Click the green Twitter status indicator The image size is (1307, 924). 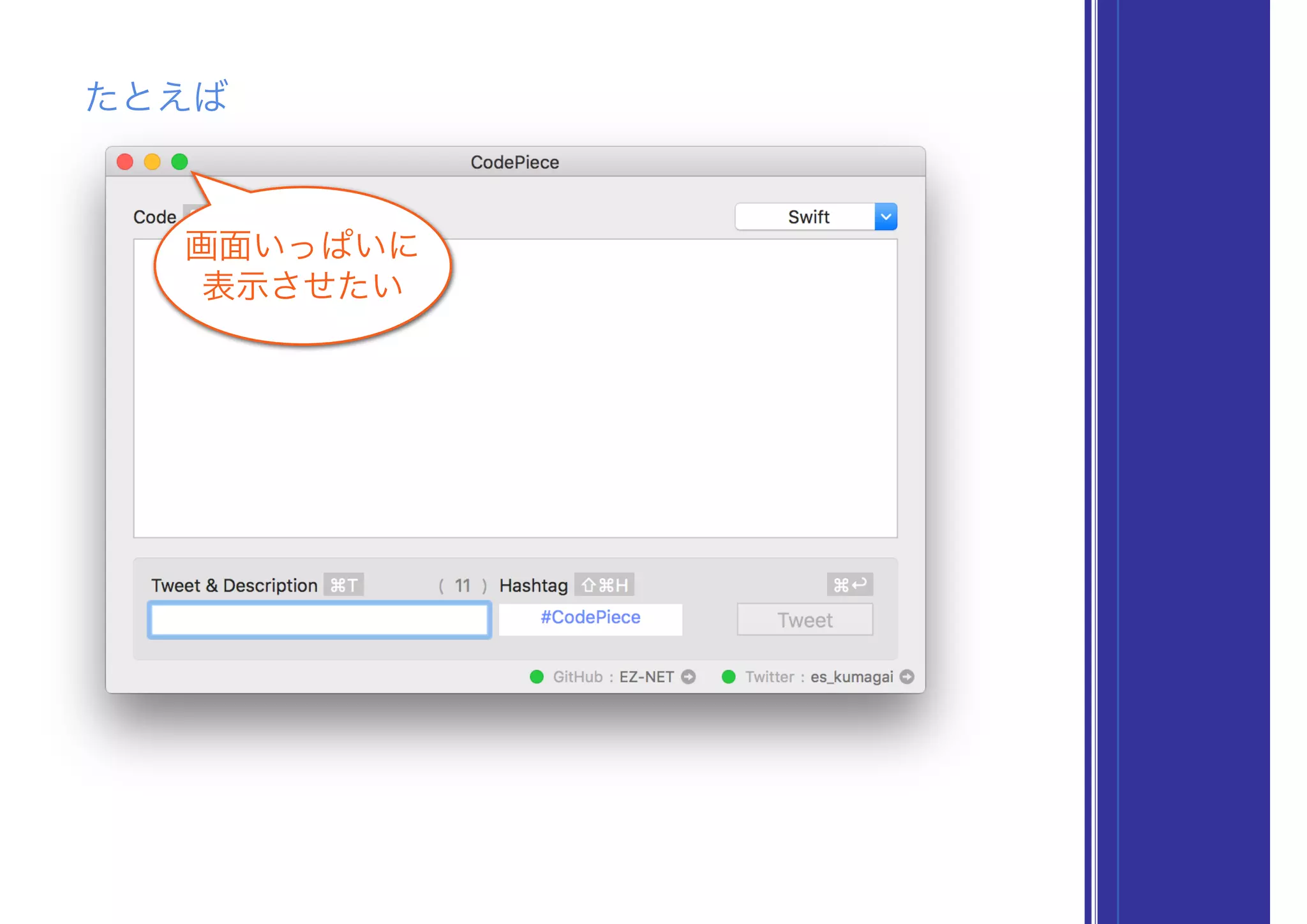click(x=728, y=676)
